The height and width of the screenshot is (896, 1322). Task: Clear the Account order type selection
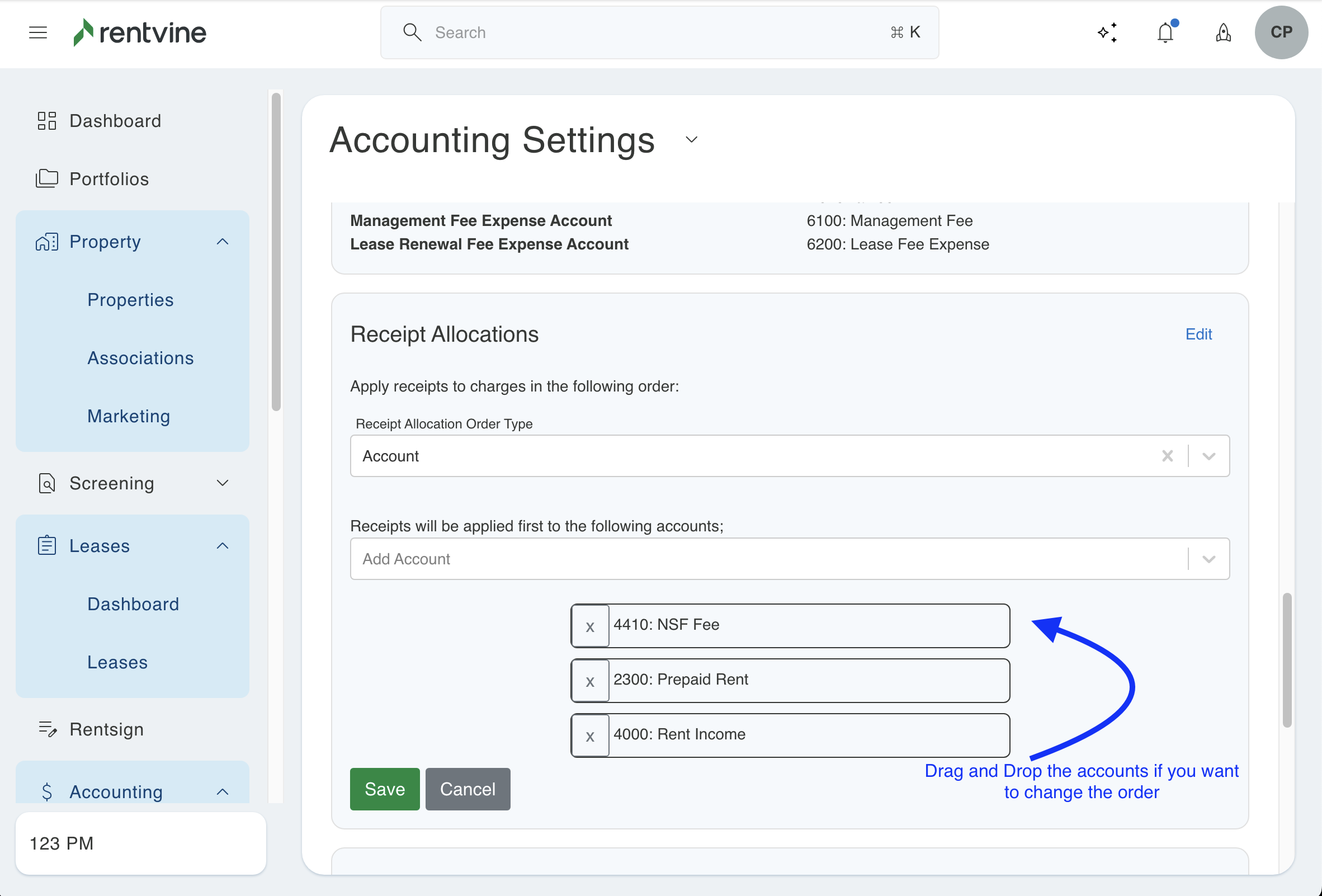1167,456
